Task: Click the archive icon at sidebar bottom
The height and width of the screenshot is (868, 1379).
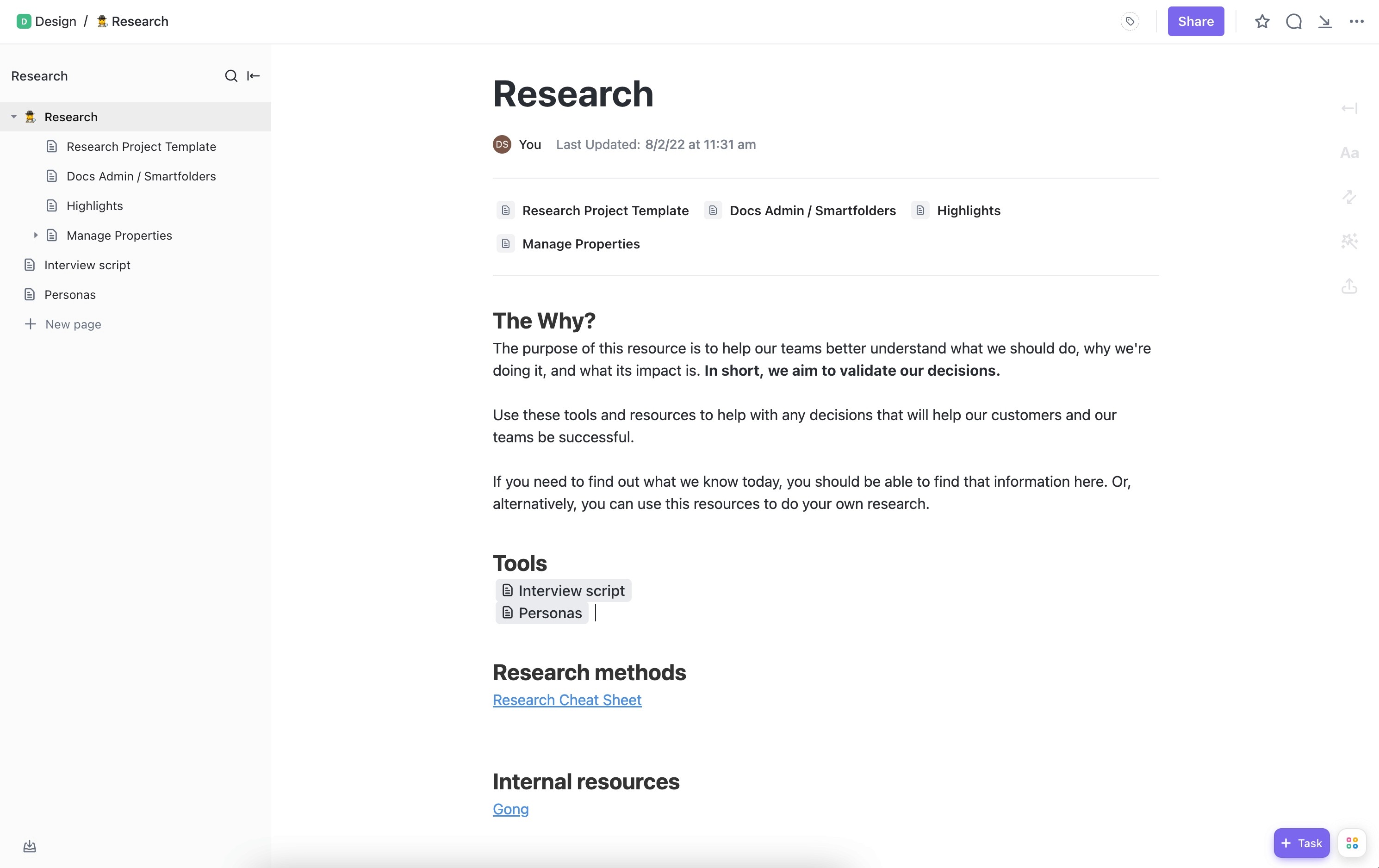Action: coord(30,846)
